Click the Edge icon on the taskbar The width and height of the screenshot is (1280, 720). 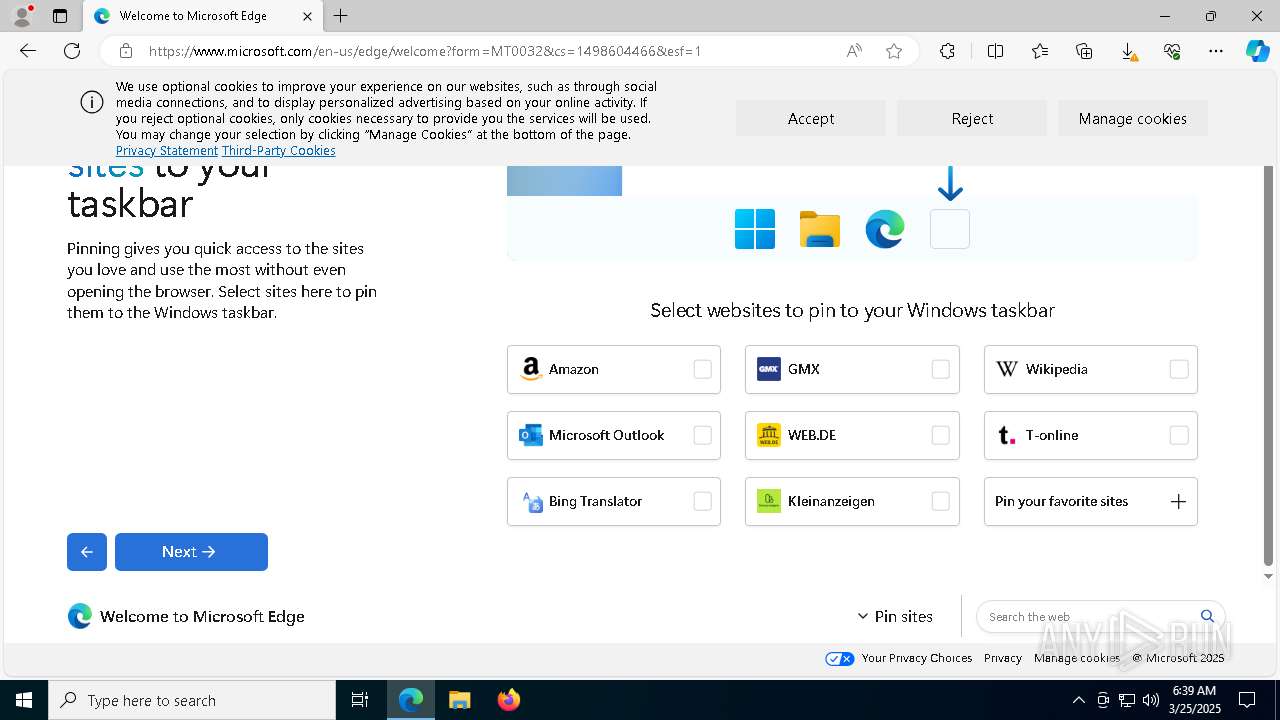pos(411,700)
